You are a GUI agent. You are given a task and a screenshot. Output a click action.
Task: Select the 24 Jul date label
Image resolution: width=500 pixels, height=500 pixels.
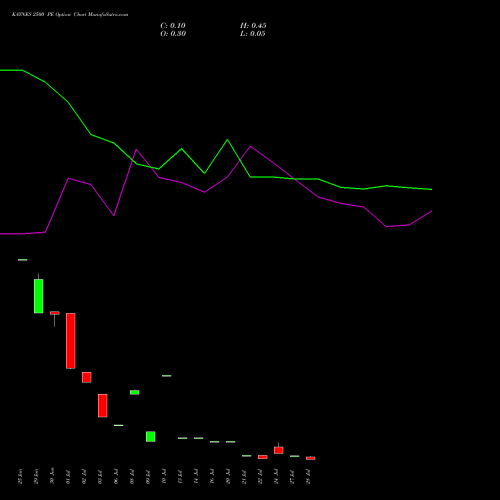276,476
